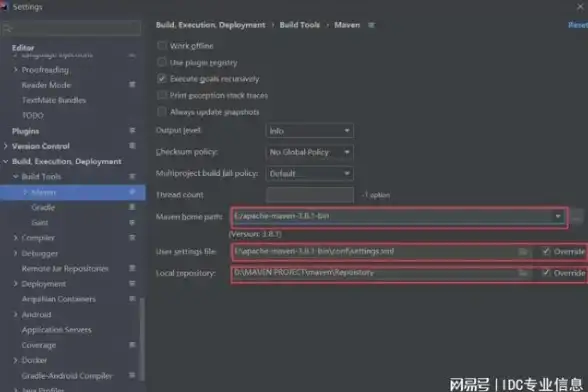588x392 pixels.
Task: Select Application Servers item
Action: pyautogui.click(x=57, y=330)
